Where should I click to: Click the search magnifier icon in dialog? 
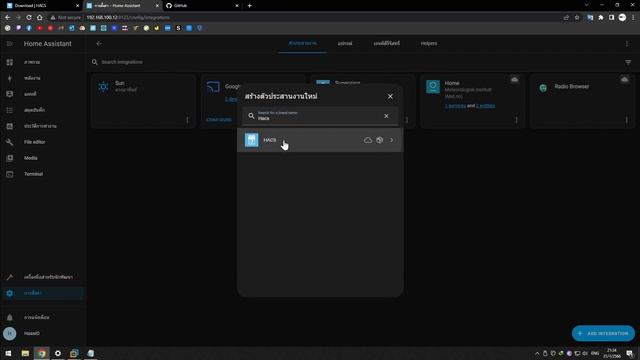tap(251, 116)
